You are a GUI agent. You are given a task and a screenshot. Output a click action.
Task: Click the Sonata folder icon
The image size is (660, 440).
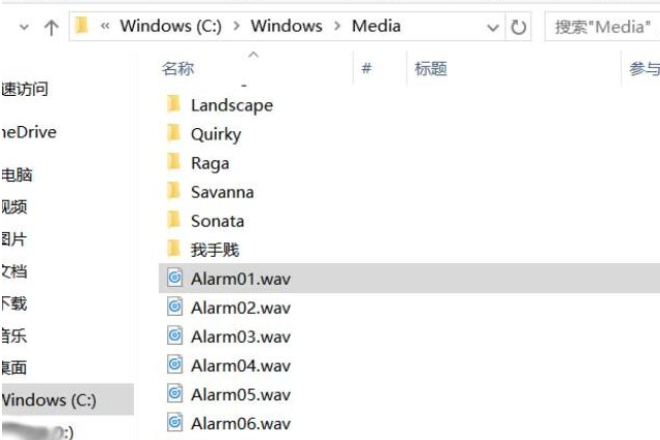pos(174,221)
